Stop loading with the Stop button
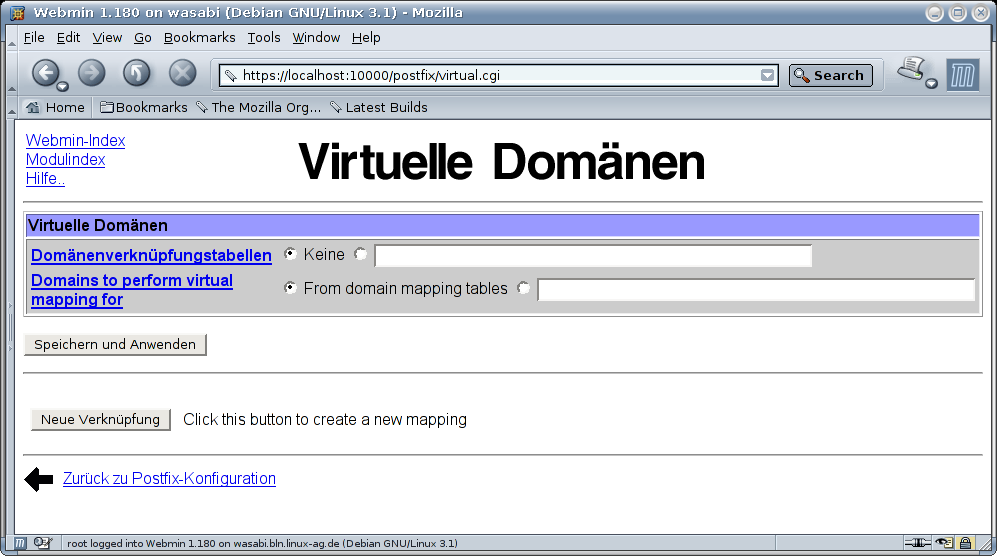The image size is (997, 556). click(x=182, y=73)
